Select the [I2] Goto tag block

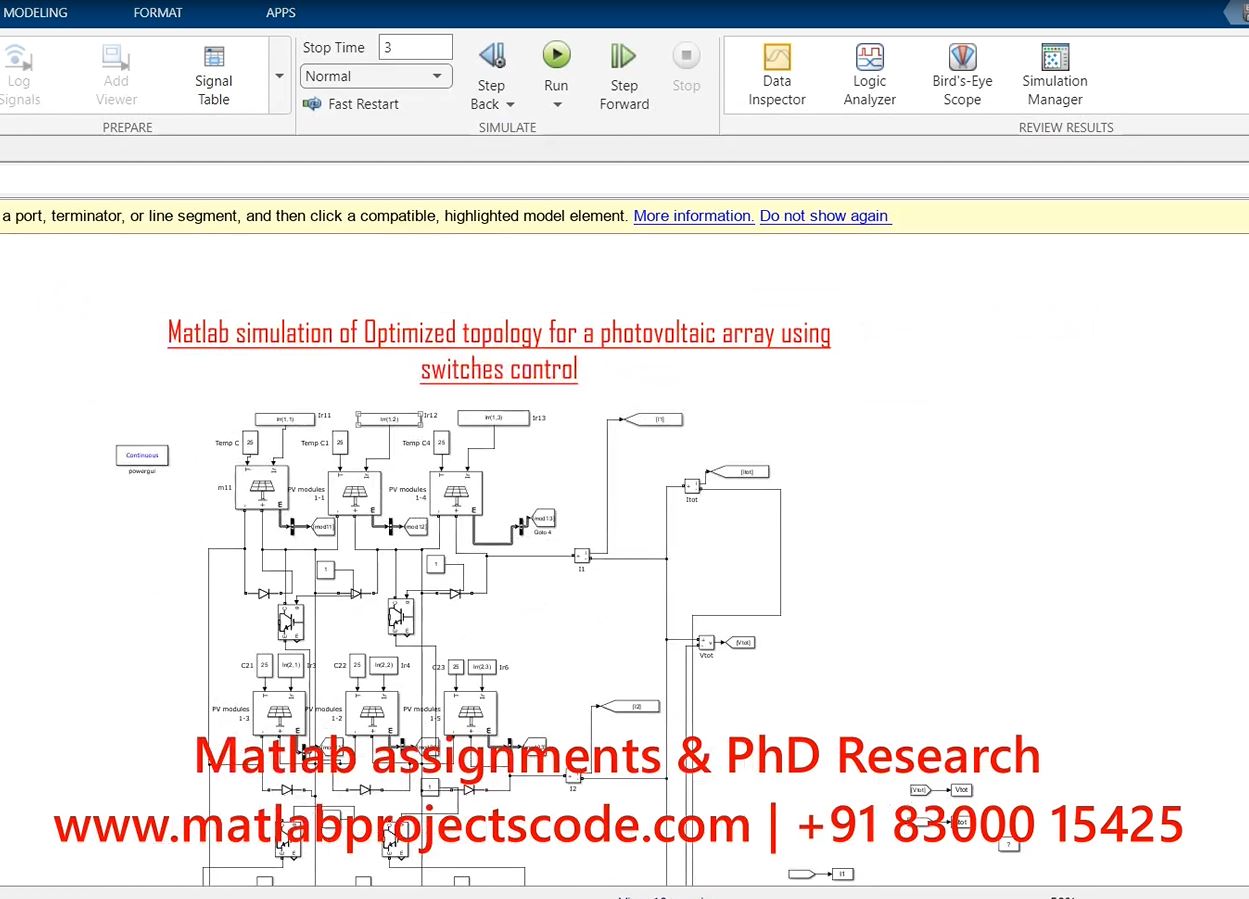click(x=630, y=706)
